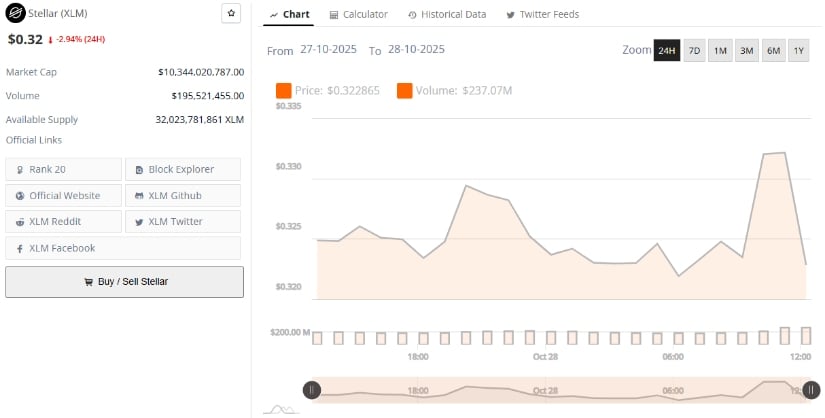
Task: Select the 1Y zoom range
Action: tap(798, 51)
